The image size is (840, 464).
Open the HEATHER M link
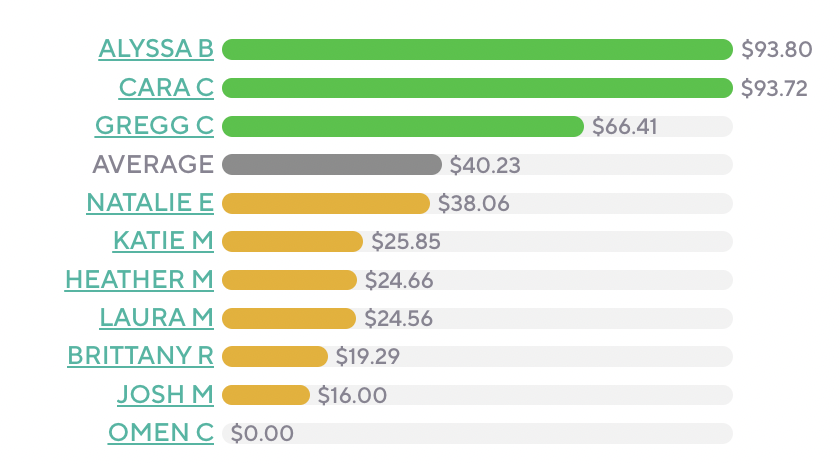[x=139, y=280]
